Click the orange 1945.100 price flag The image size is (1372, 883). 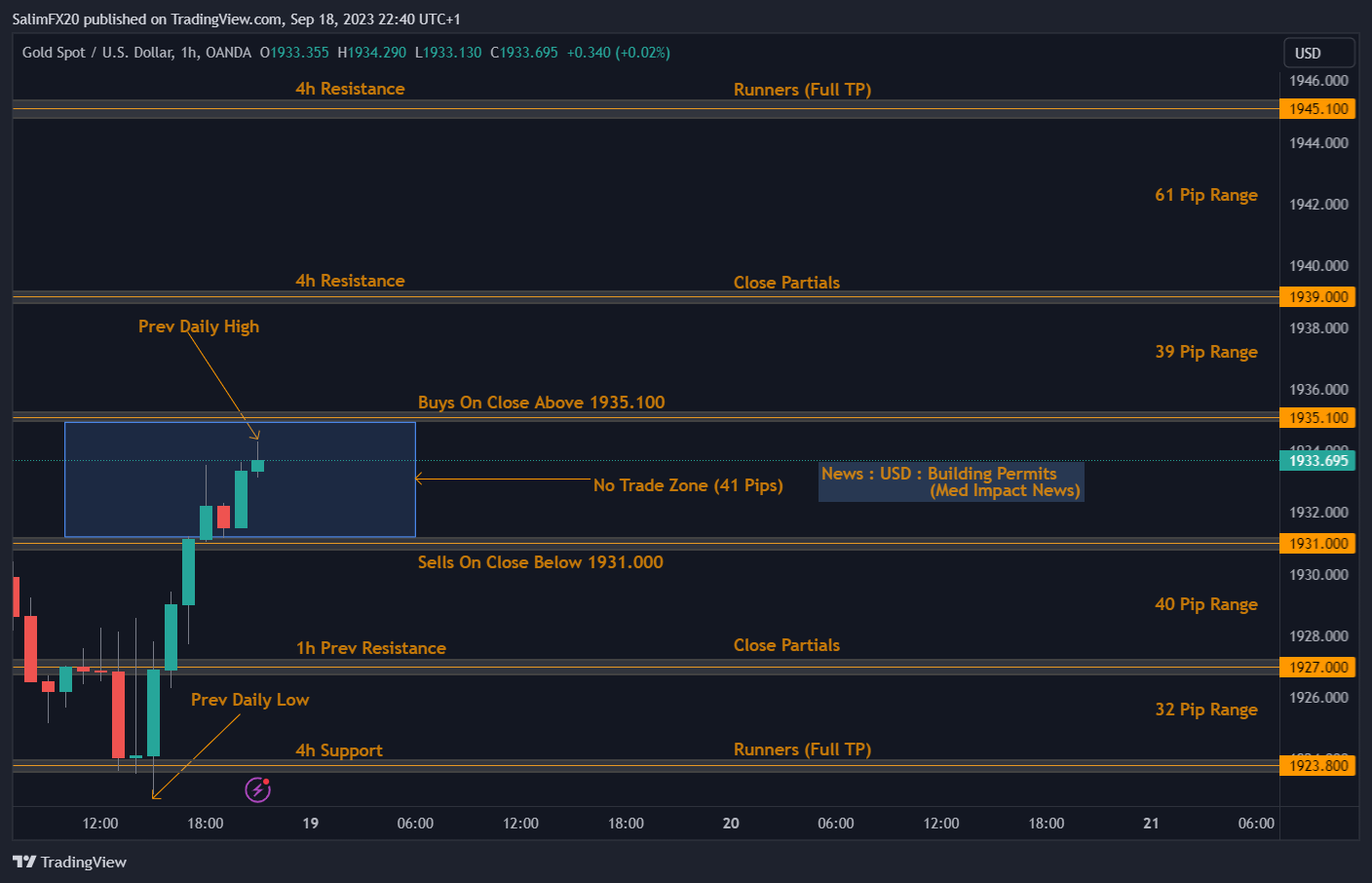coord(1316,108)
